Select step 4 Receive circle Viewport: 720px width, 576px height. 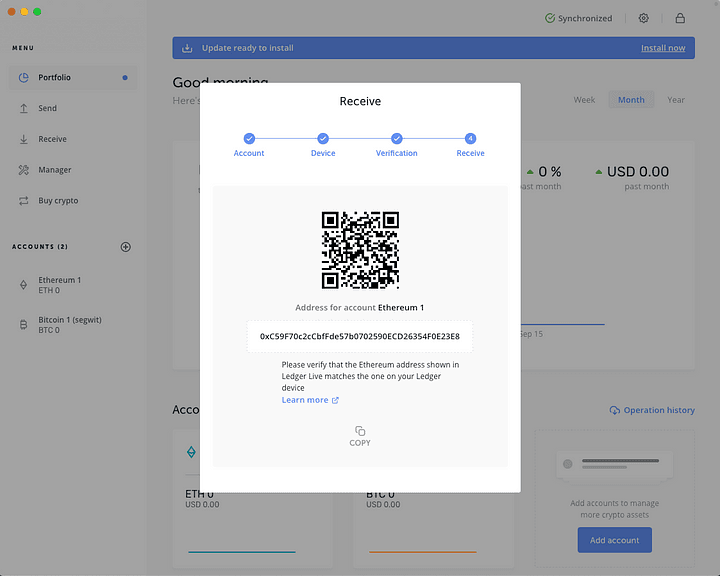coord(470,138)
